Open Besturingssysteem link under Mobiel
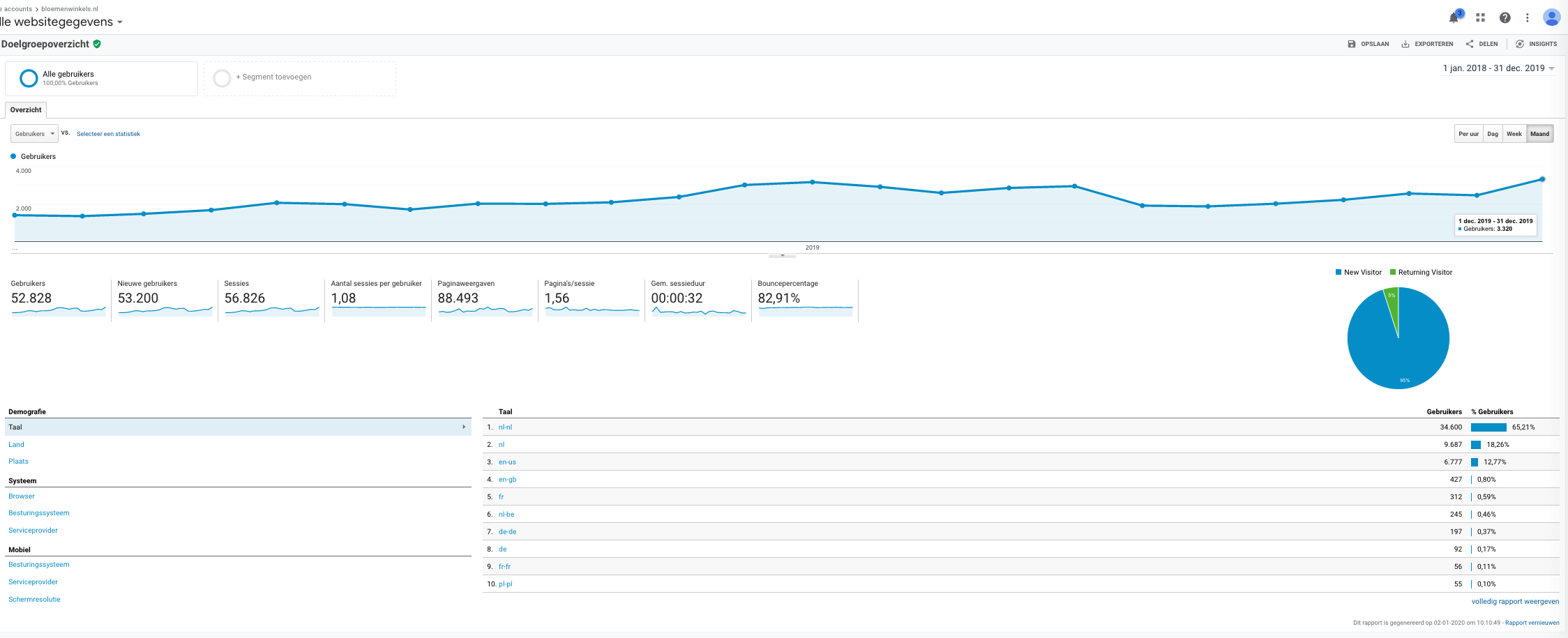 39,564
